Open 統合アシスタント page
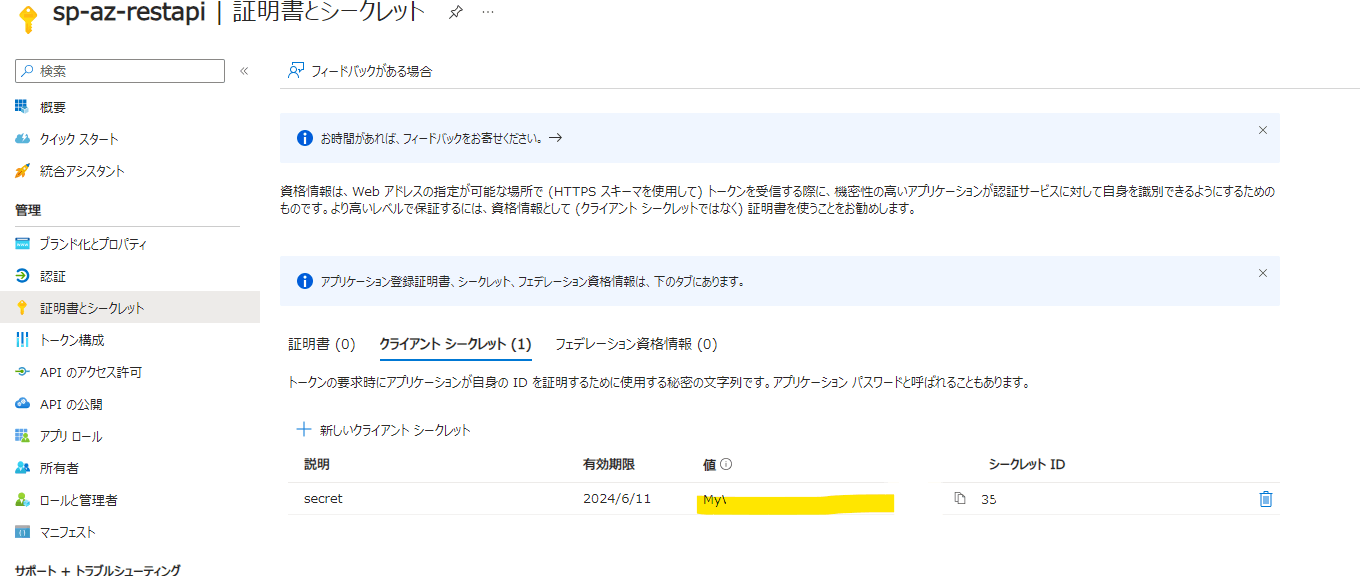 click(82, 171)
